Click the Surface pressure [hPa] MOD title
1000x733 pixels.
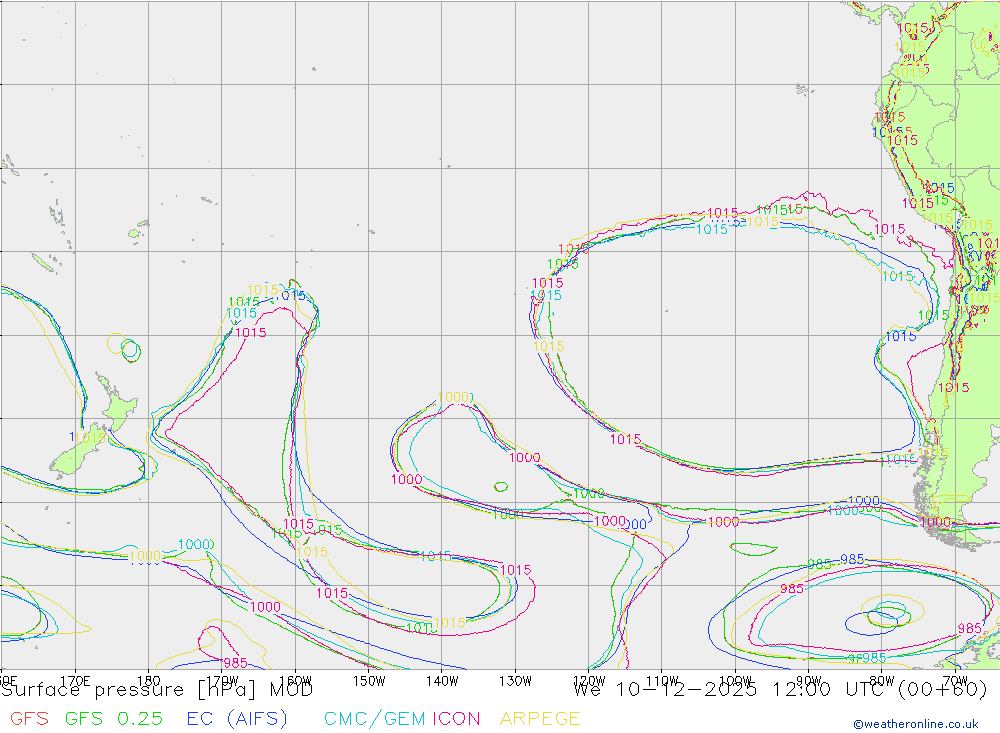(x=157, y=690)
